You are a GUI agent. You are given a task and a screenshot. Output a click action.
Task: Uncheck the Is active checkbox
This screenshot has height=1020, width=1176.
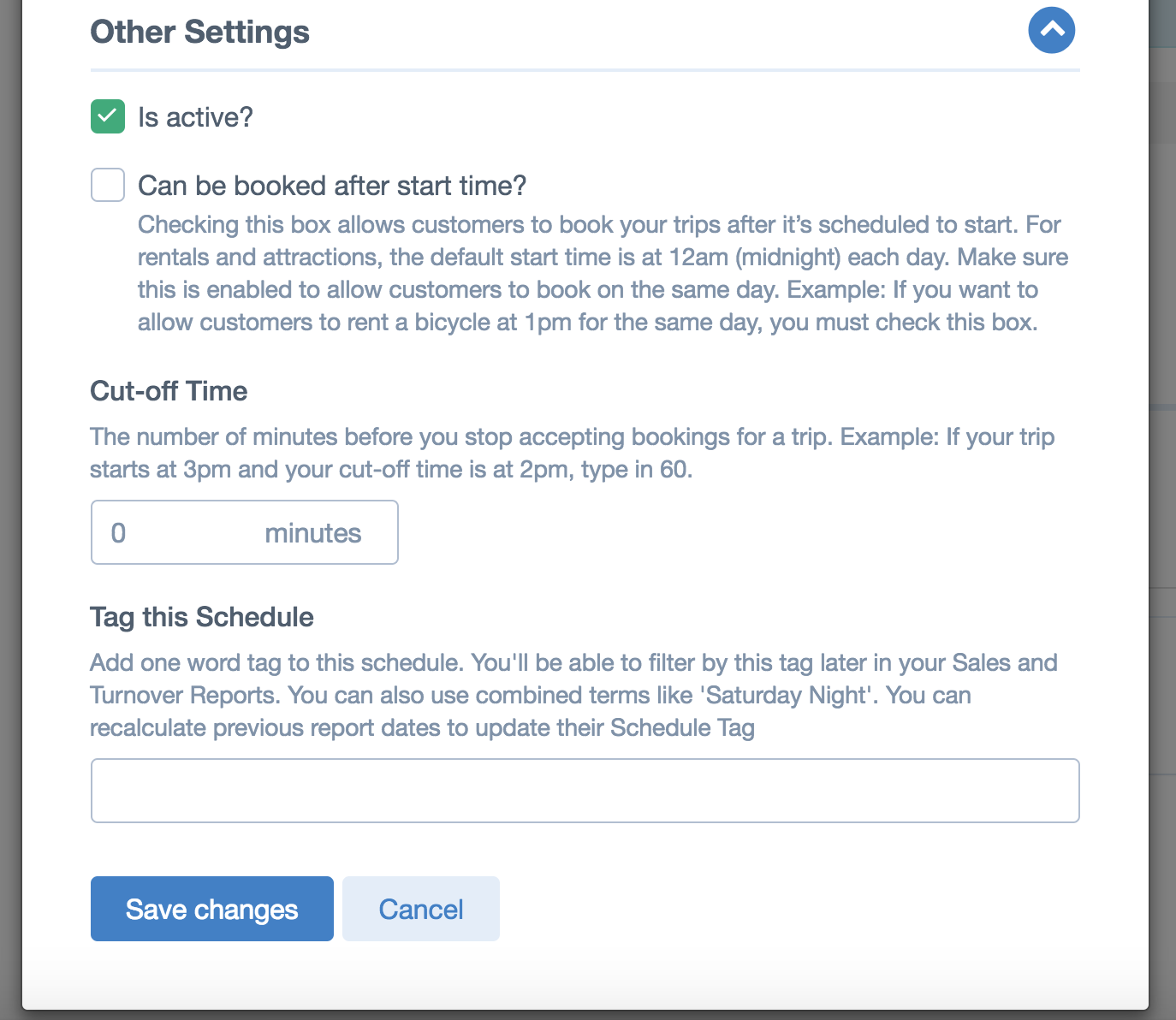pyautogui.click(x=108, y=116)
